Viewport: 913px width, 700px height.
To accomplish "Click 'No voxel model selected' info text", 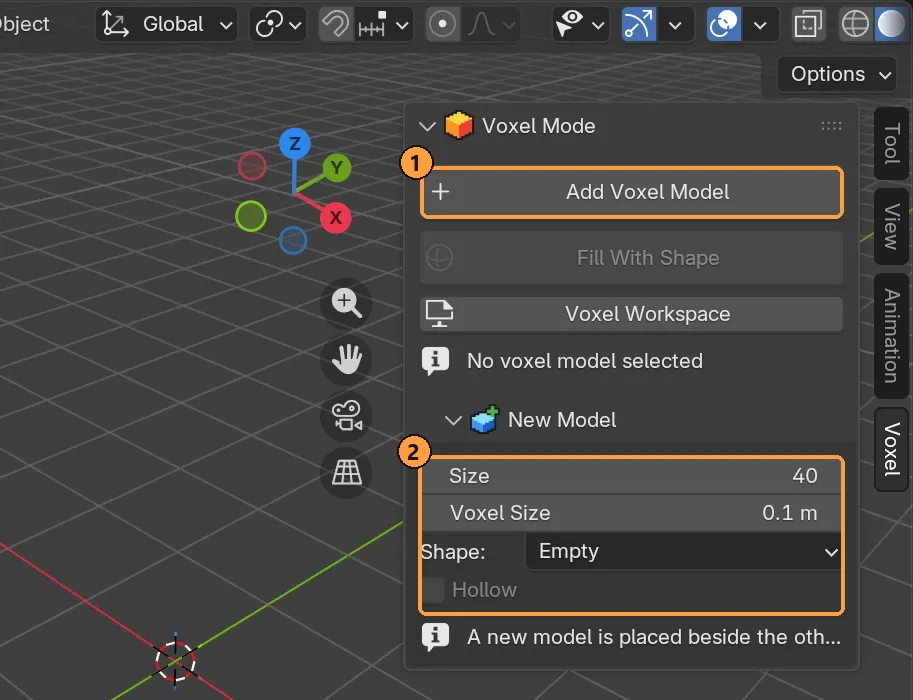I will (585, 361).
